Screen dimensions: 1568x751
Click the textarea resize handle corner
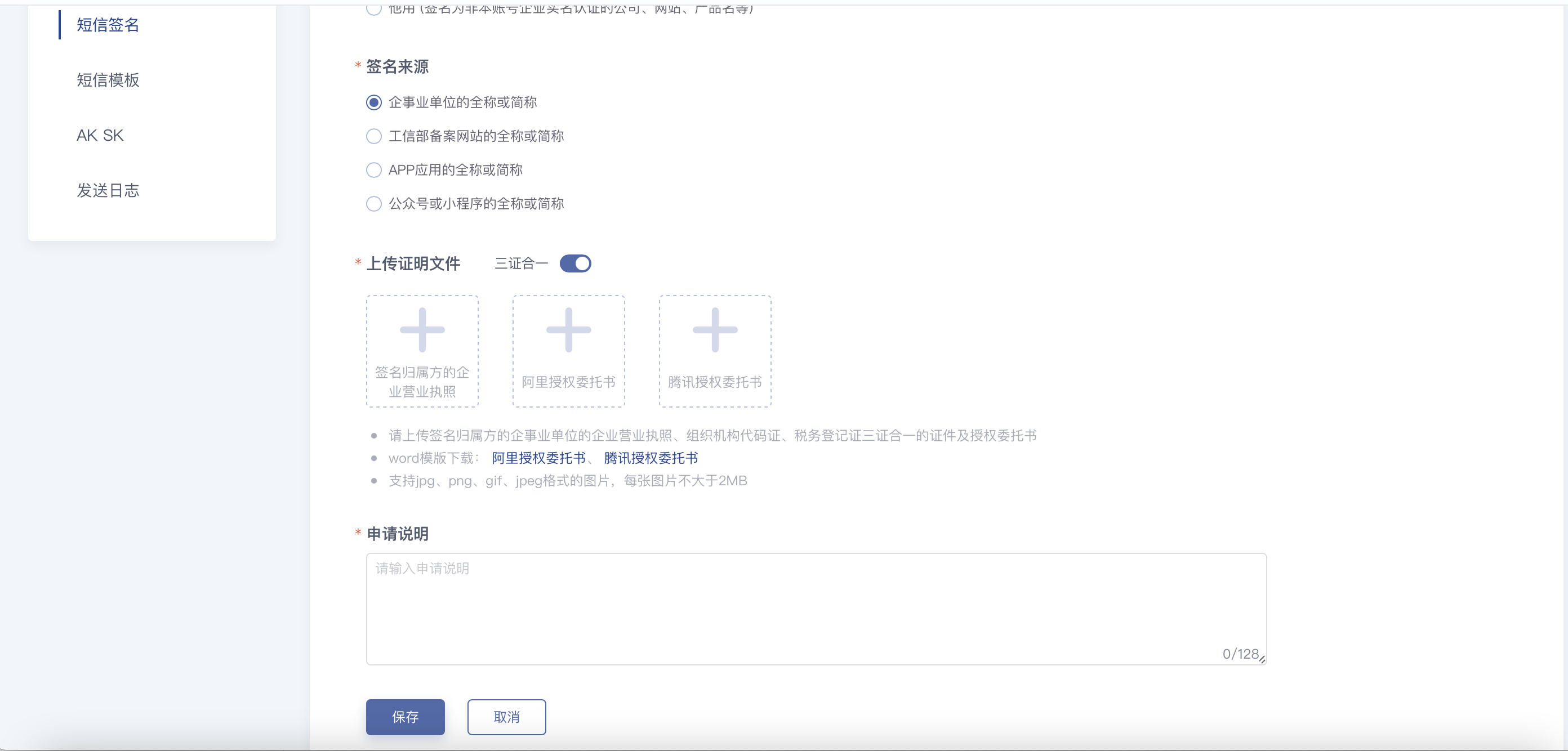point(1262,659)
